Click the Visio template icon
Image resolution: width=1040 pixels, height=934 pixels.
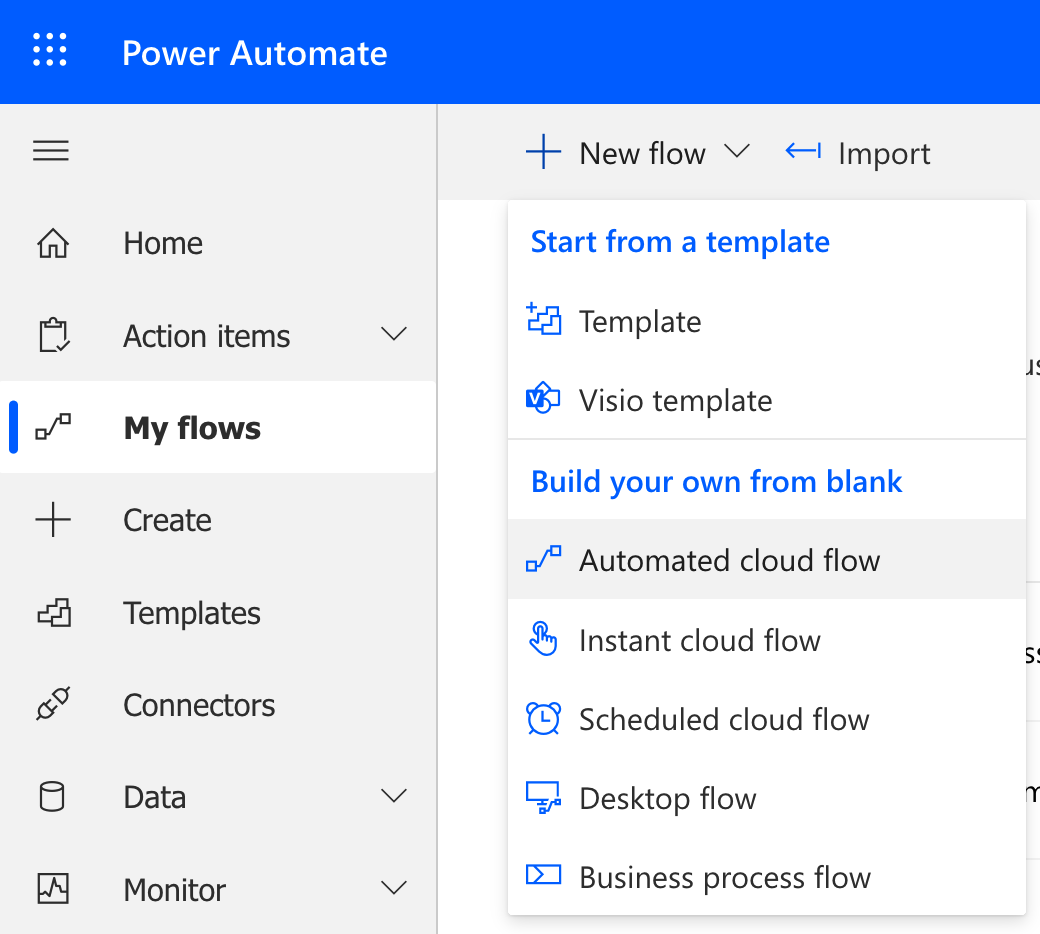coord(543,398)
